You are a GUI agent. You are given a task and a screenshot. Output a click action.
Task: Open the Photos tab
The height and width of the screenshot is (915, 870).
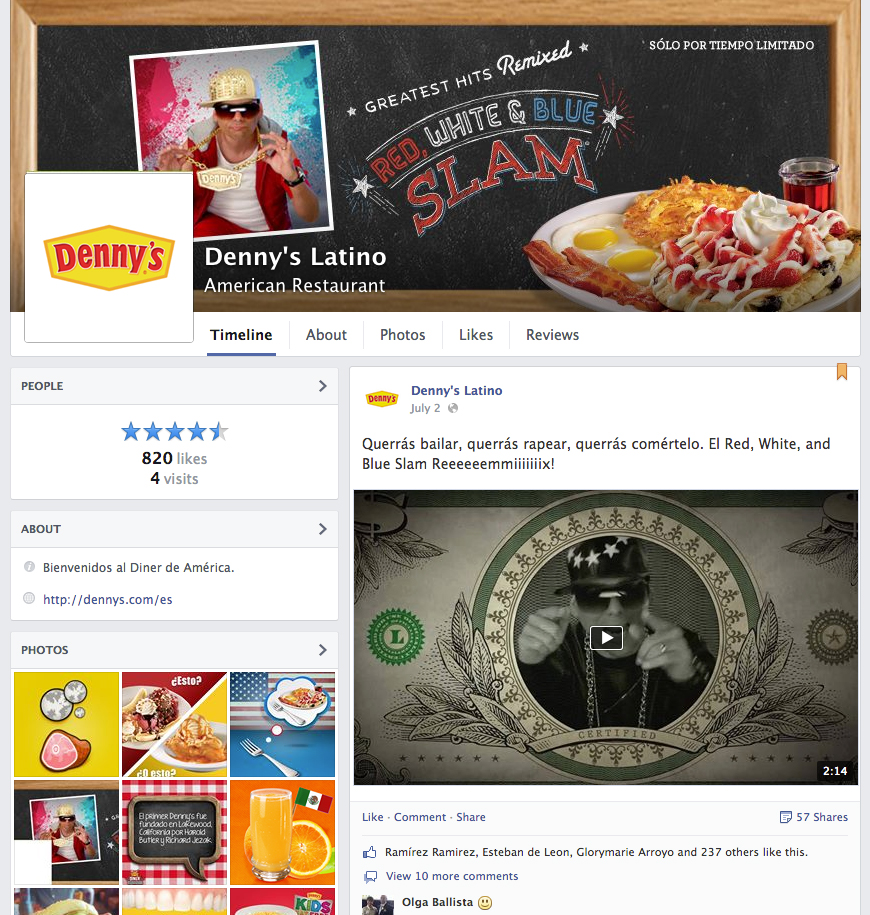(403, 335)
